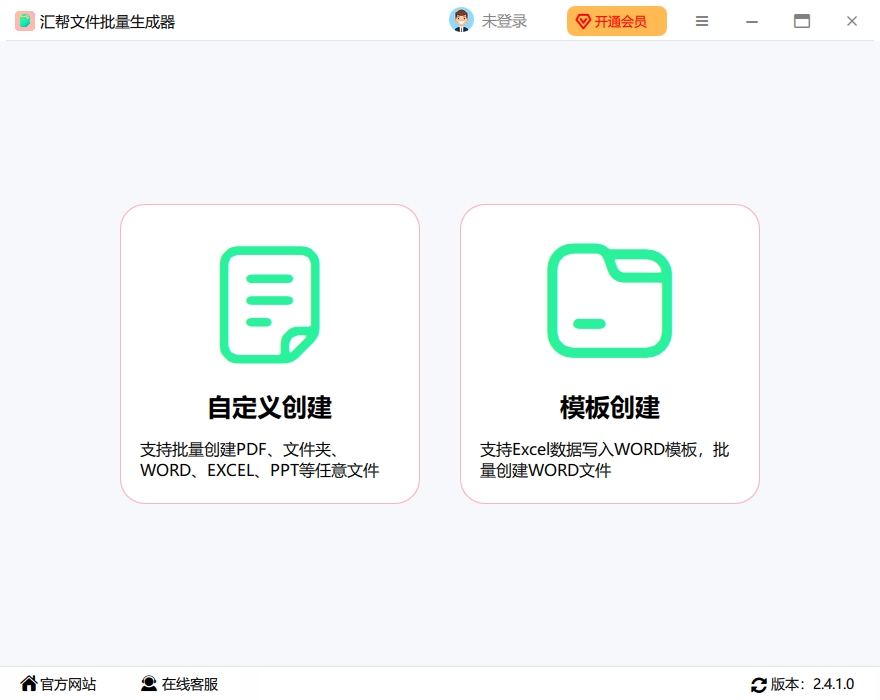Close the application window
The height and width of the screenshot is (700, 880).
pos(852,21)
